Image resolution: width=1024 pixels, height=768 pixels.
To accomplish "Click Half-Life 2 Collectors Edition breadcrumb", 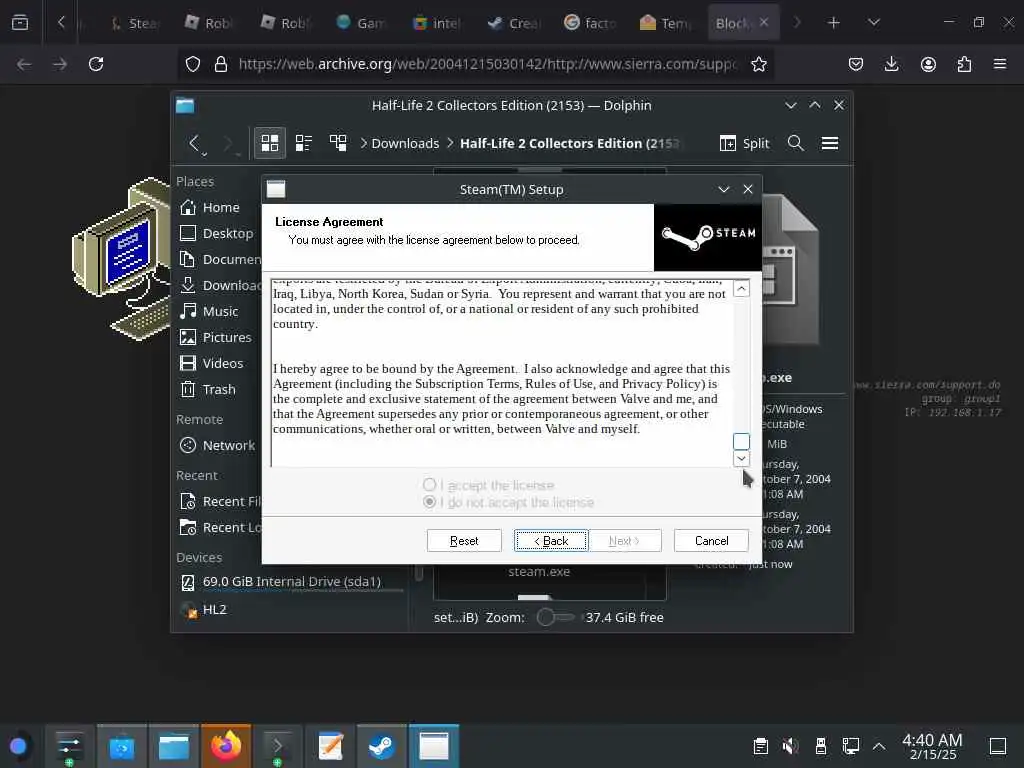I will (x=569, y=143).
